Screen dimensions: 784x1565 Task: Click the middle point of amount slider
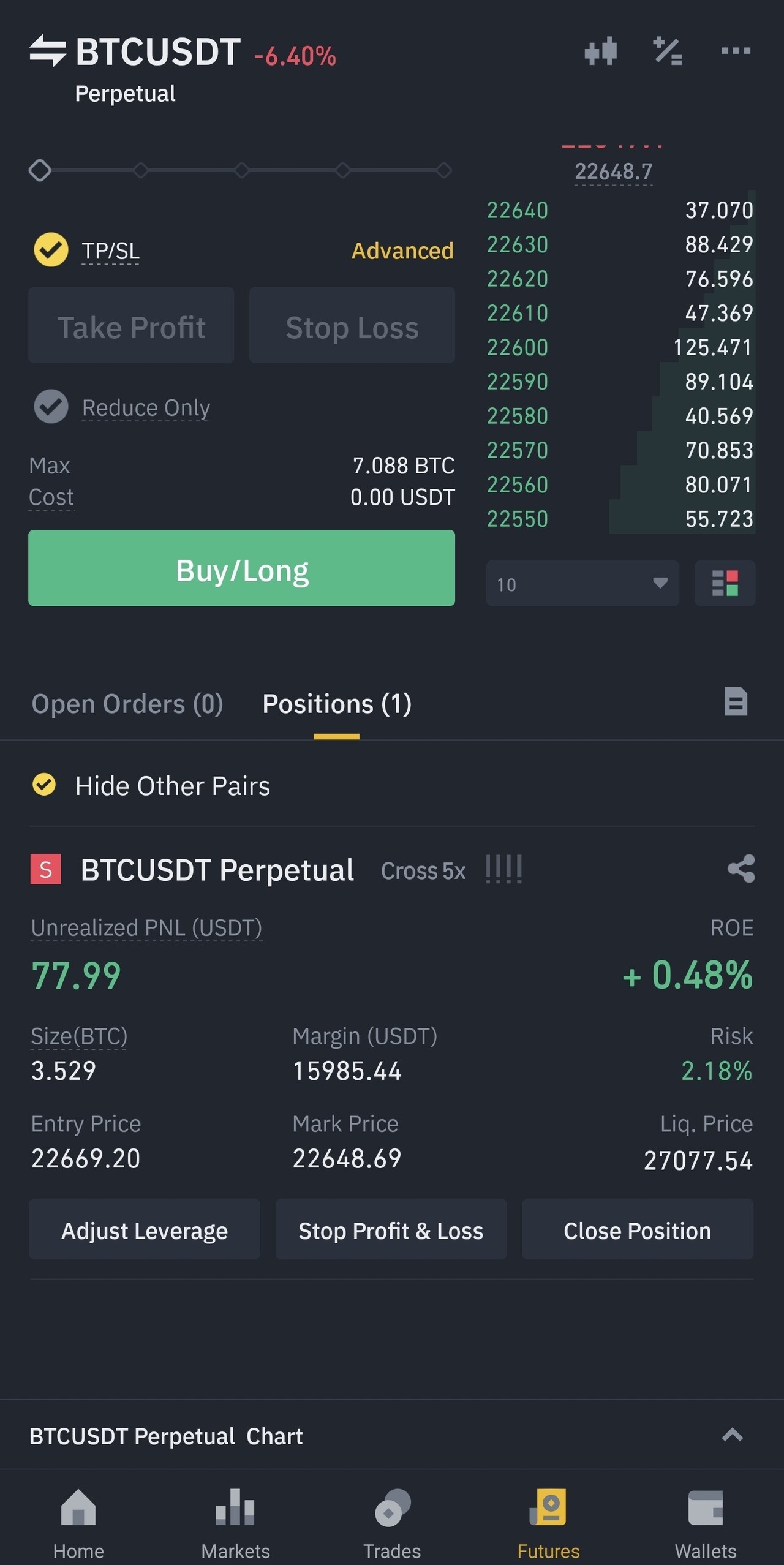[241, 170]
